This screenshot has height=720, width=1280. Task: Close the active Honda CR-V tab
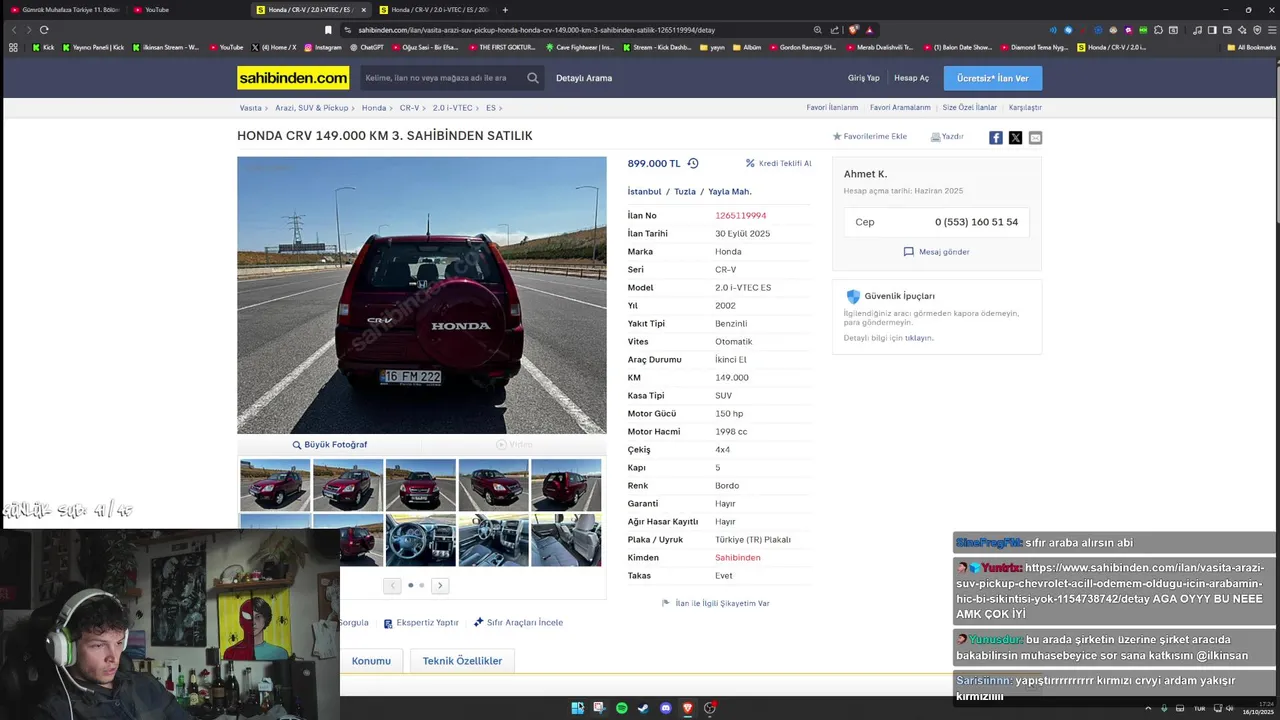click(363, 10)
